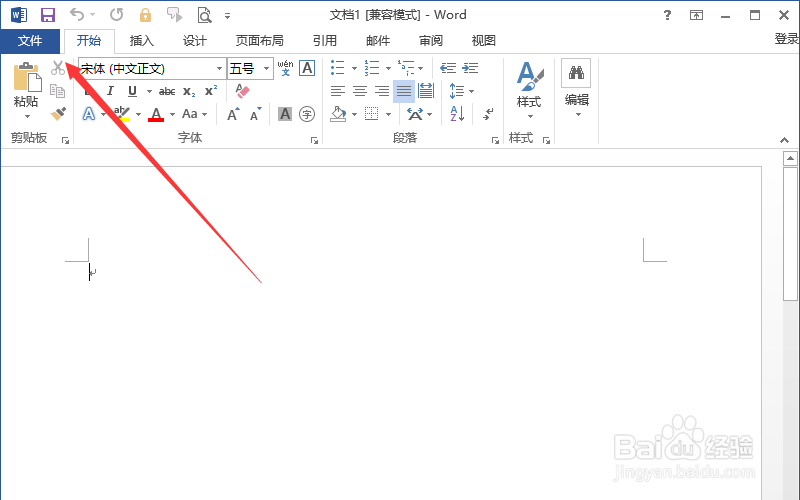
Task: Switch to the 引用 References tab
Action: pos(324,41)
